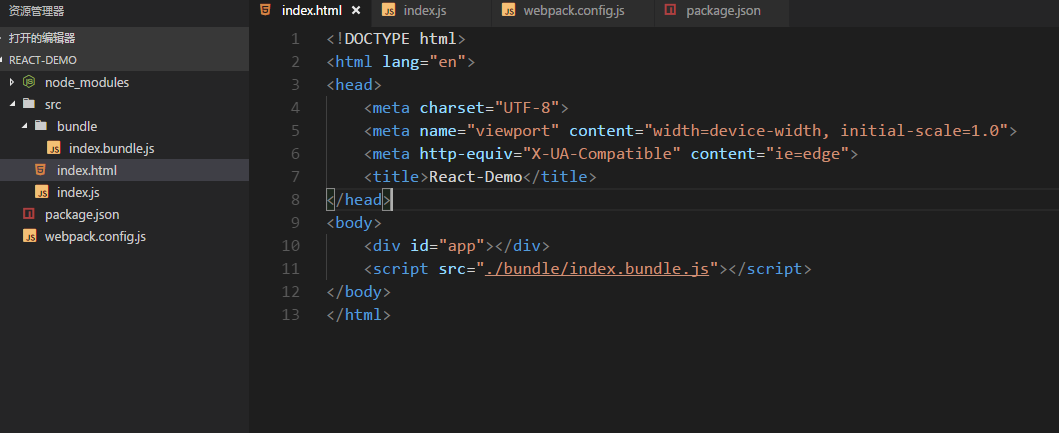Click the node_modules Node.js folder icon
The image size is (1059, 433).
(x=29, y=82)
